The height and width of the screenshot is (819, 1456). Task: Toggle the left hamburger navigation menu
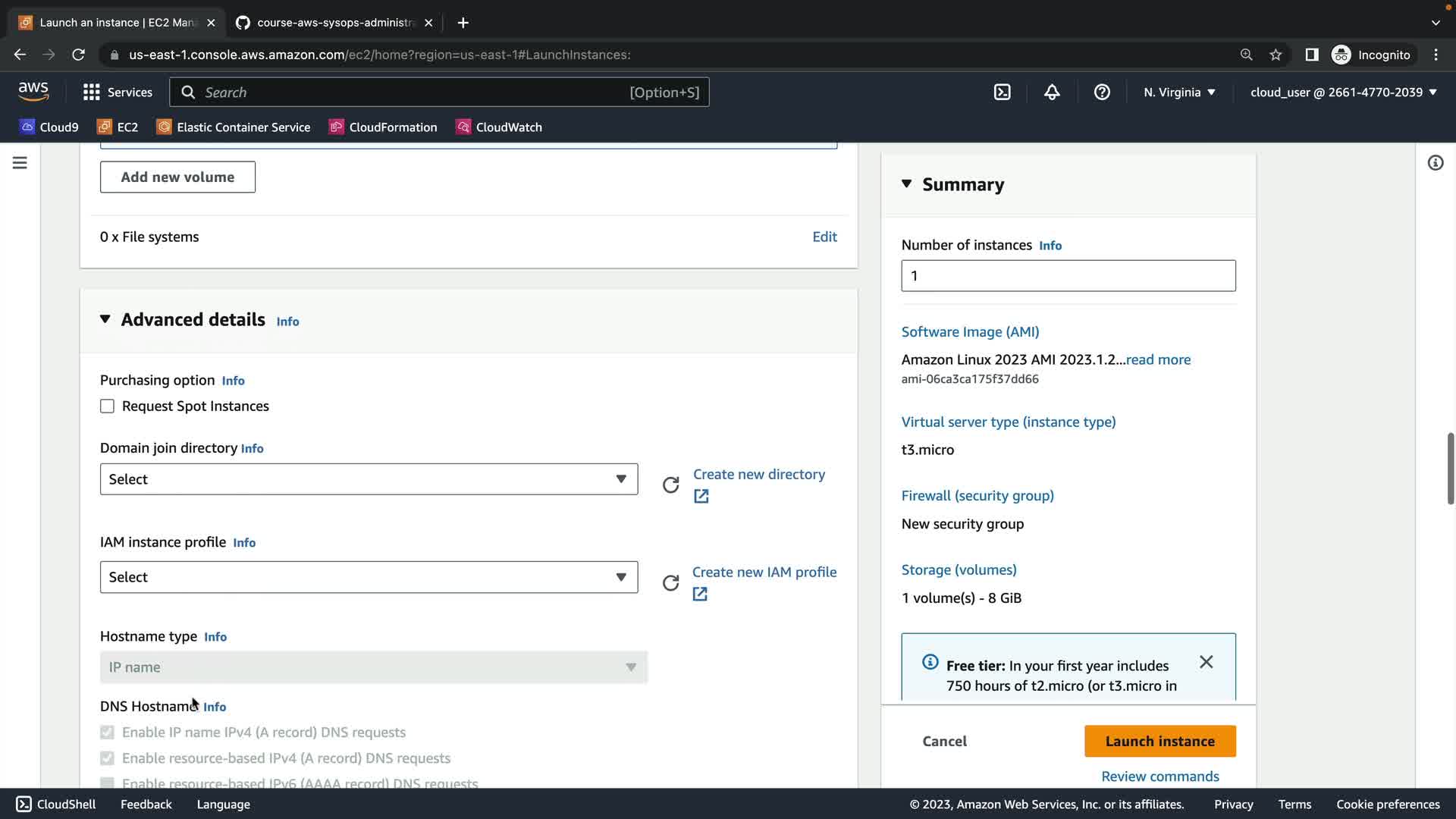[x=20, y=163]
